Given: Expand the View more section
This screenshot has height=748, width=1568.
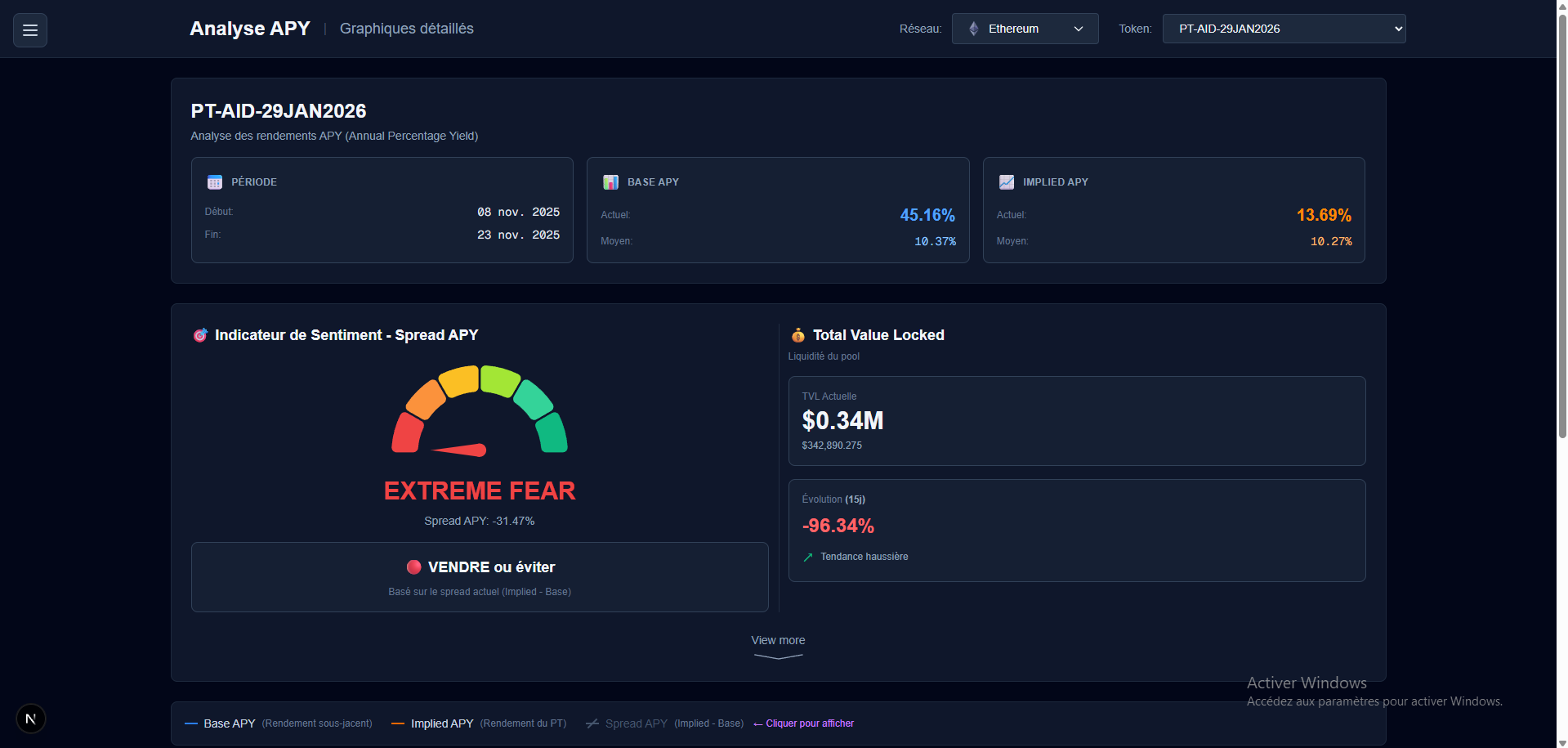Looking at the screenshot, I should (777, 640).
